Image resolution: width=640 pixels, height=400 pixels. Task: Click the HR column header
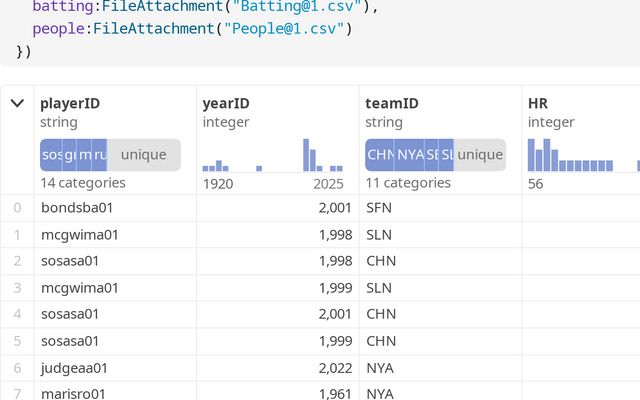538,103
